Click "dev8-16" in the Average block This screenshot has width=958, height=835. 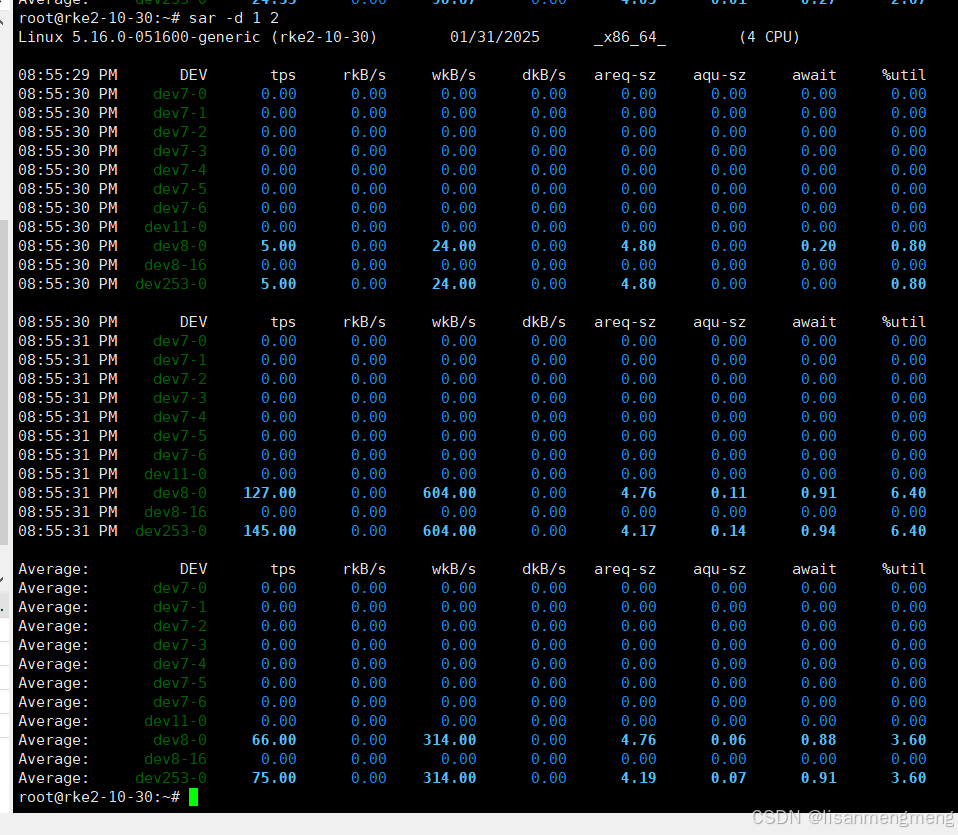[176, 759]
